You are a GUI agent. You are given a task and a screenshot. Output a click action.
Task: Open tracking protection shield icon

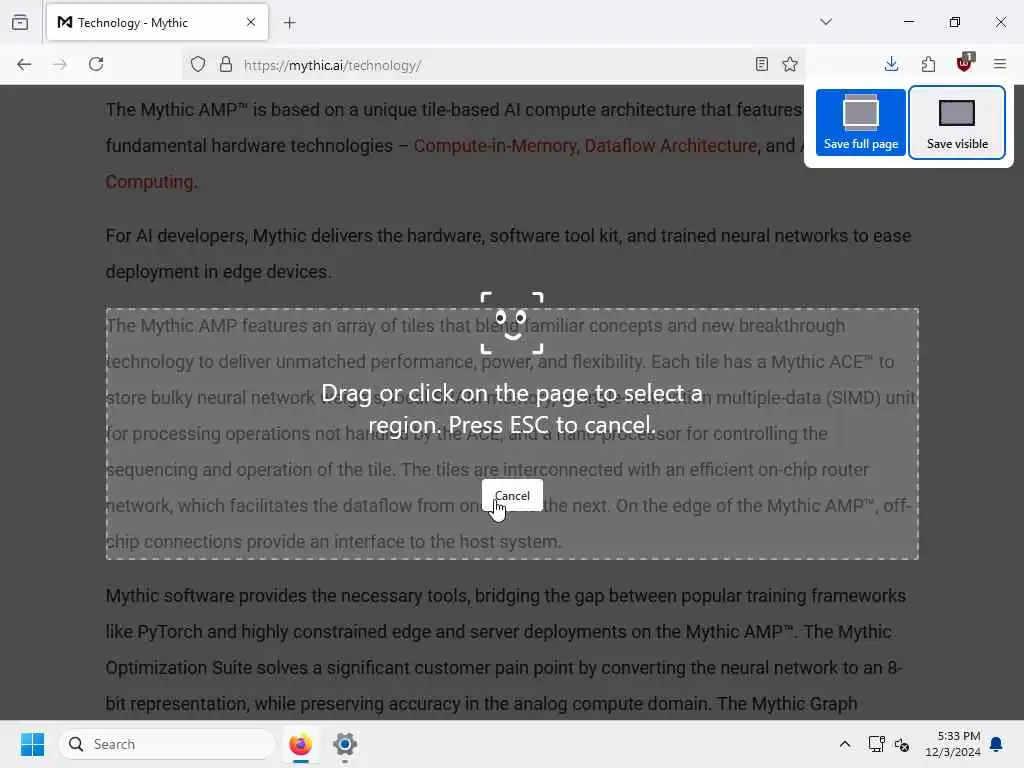coord(198,65)
